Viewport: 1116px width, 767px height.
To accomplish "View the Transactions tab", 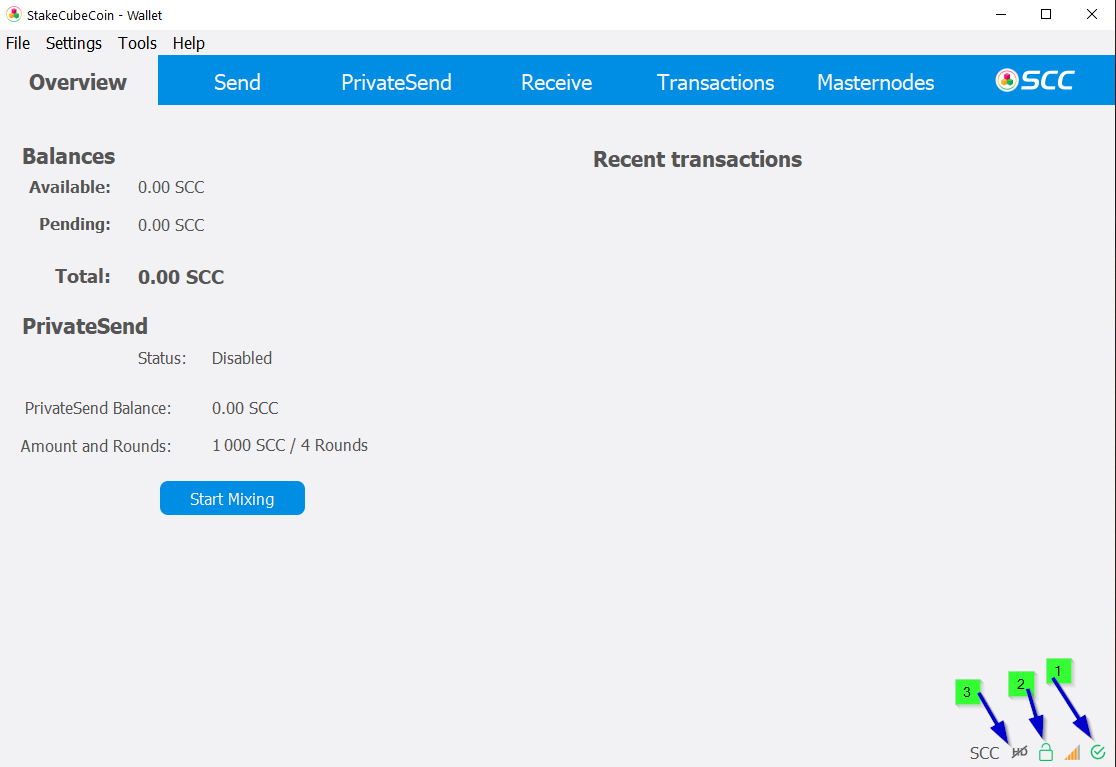I will coord(715,82).
